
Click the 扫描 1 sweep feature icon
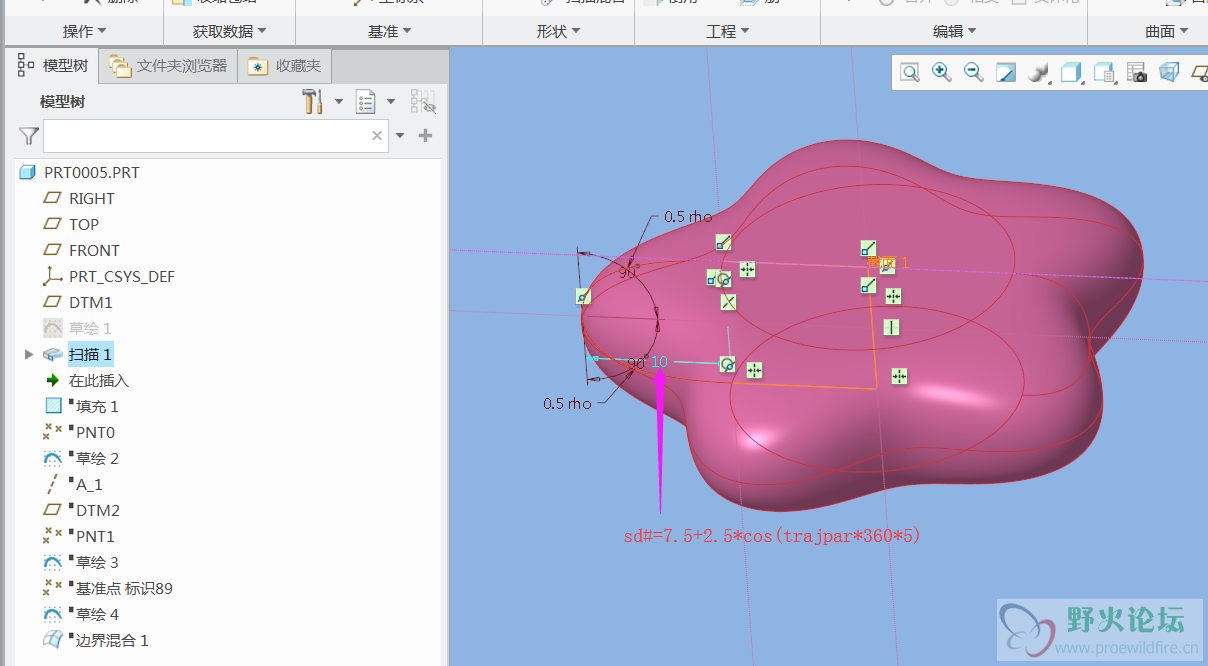(x=53, y=354)
